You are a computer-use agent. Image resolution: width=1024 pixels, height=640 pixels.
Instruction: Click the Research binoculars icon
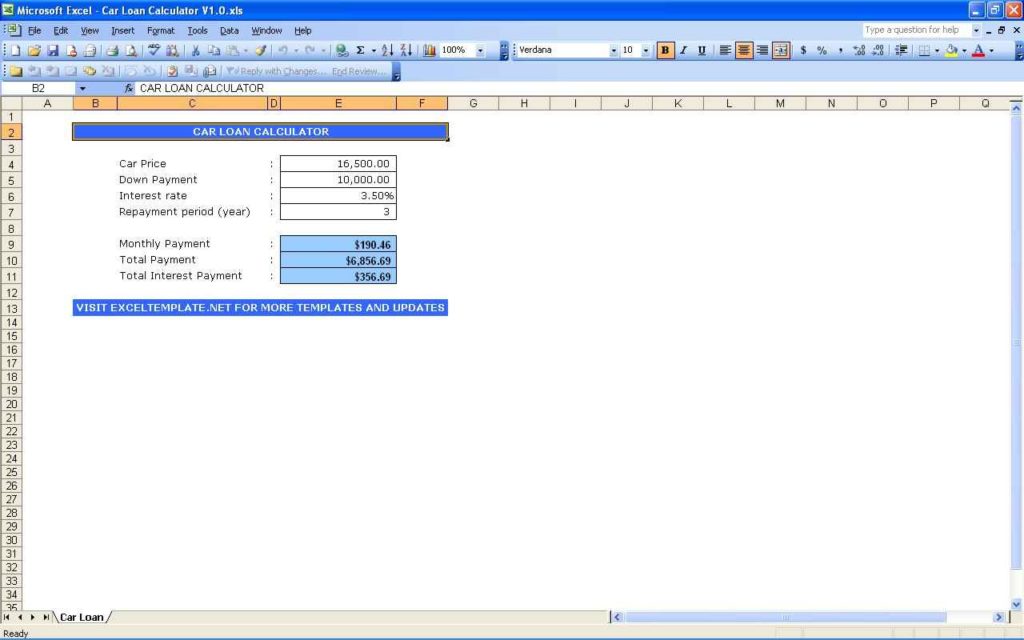pos(172,50)
